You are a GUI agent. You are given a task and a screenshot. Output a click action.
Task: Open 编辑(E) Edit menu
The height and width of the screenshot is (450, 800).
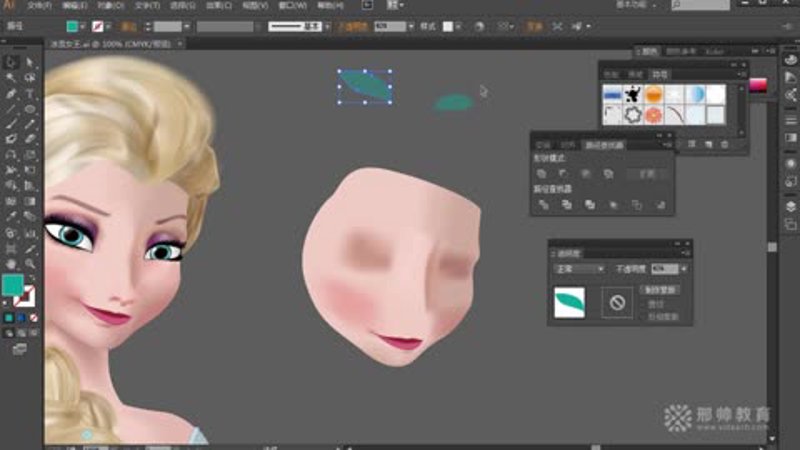(x=74, y=5)
